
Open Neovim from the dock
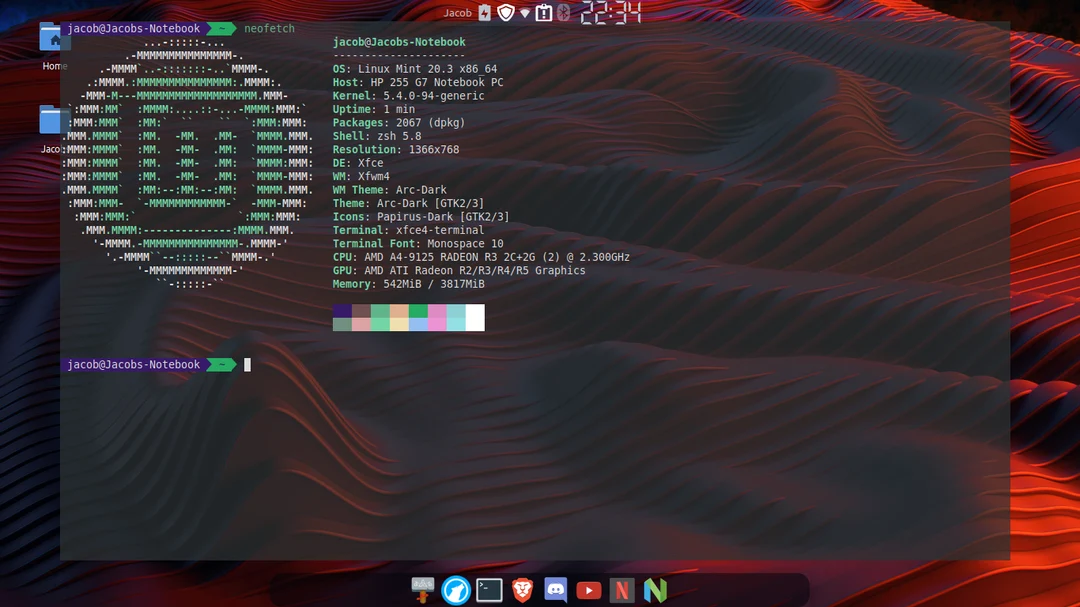655,590
